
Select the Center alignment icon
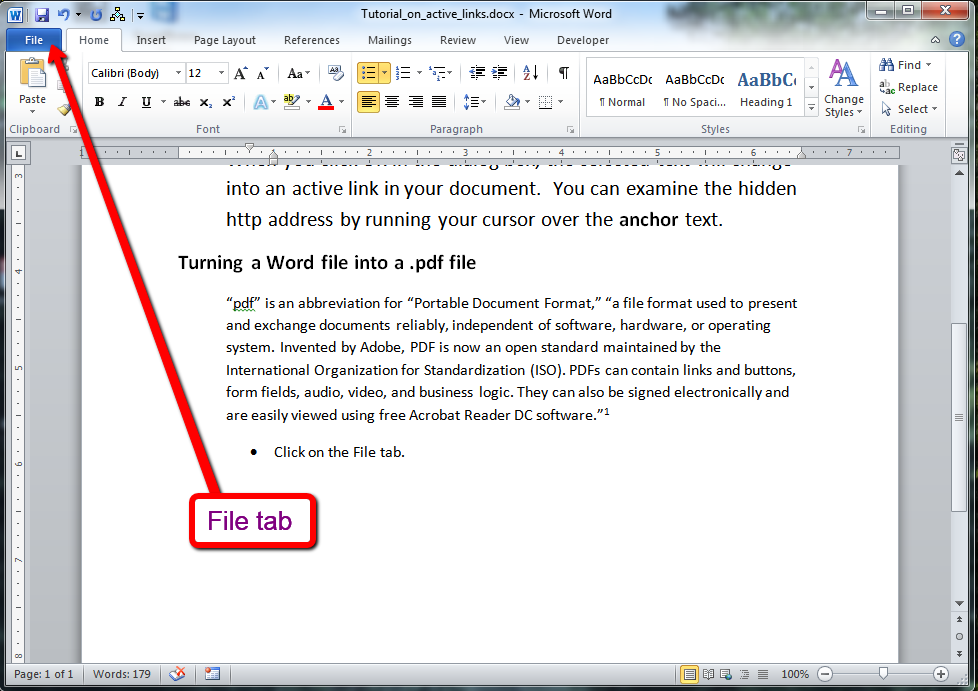coord(392,102)
